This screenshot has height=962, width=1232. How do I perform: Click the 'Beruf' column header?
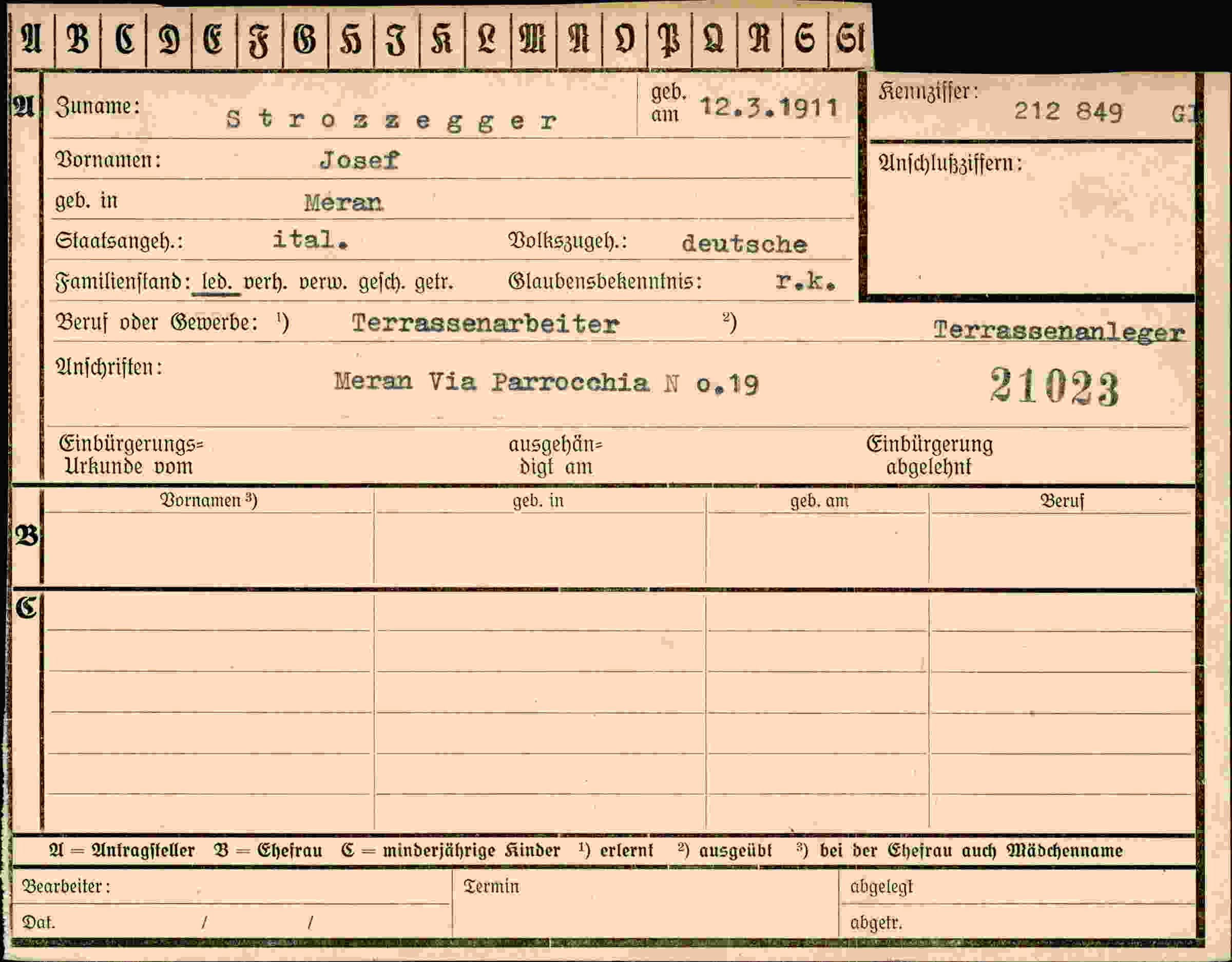click(x=1062, y=501)
